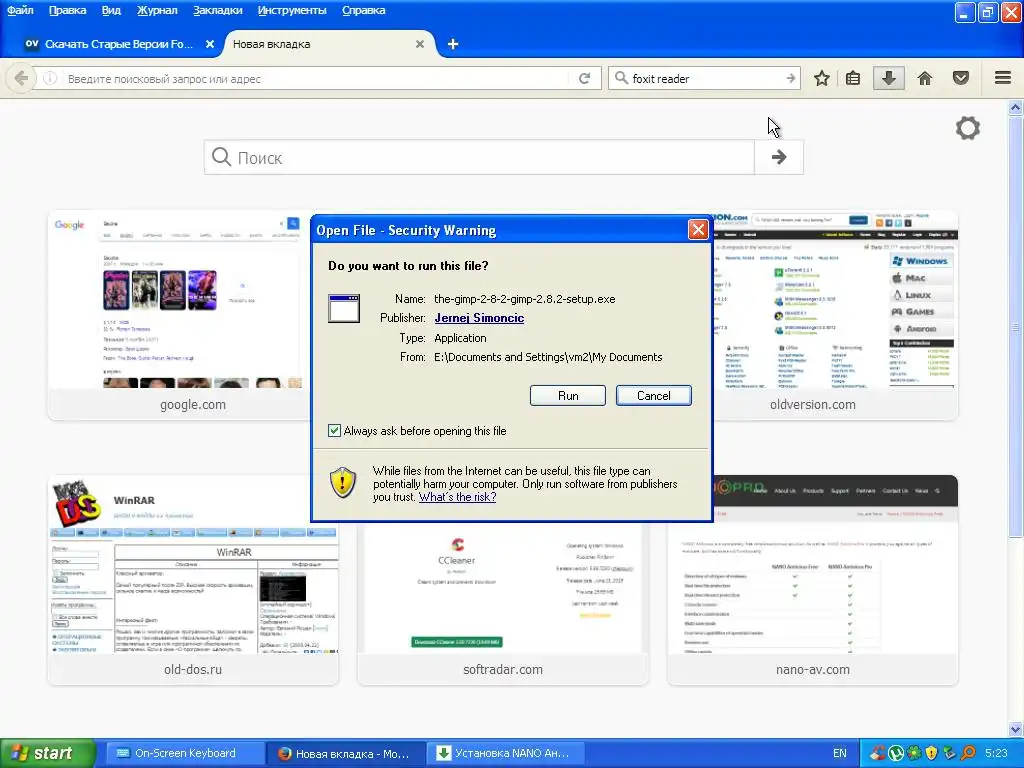
Task: Open nano-av.com tile
Action: 812,580
